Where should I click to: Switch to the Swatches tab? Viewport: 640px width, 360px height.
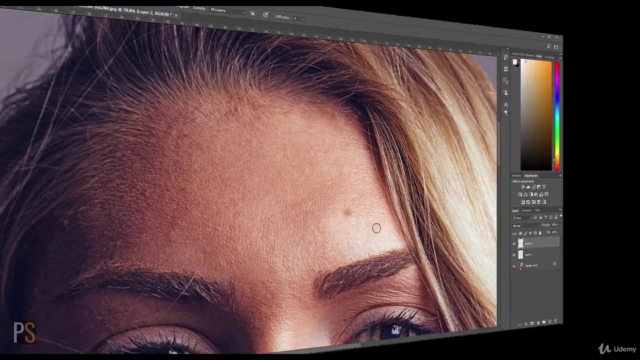[549, 57]
